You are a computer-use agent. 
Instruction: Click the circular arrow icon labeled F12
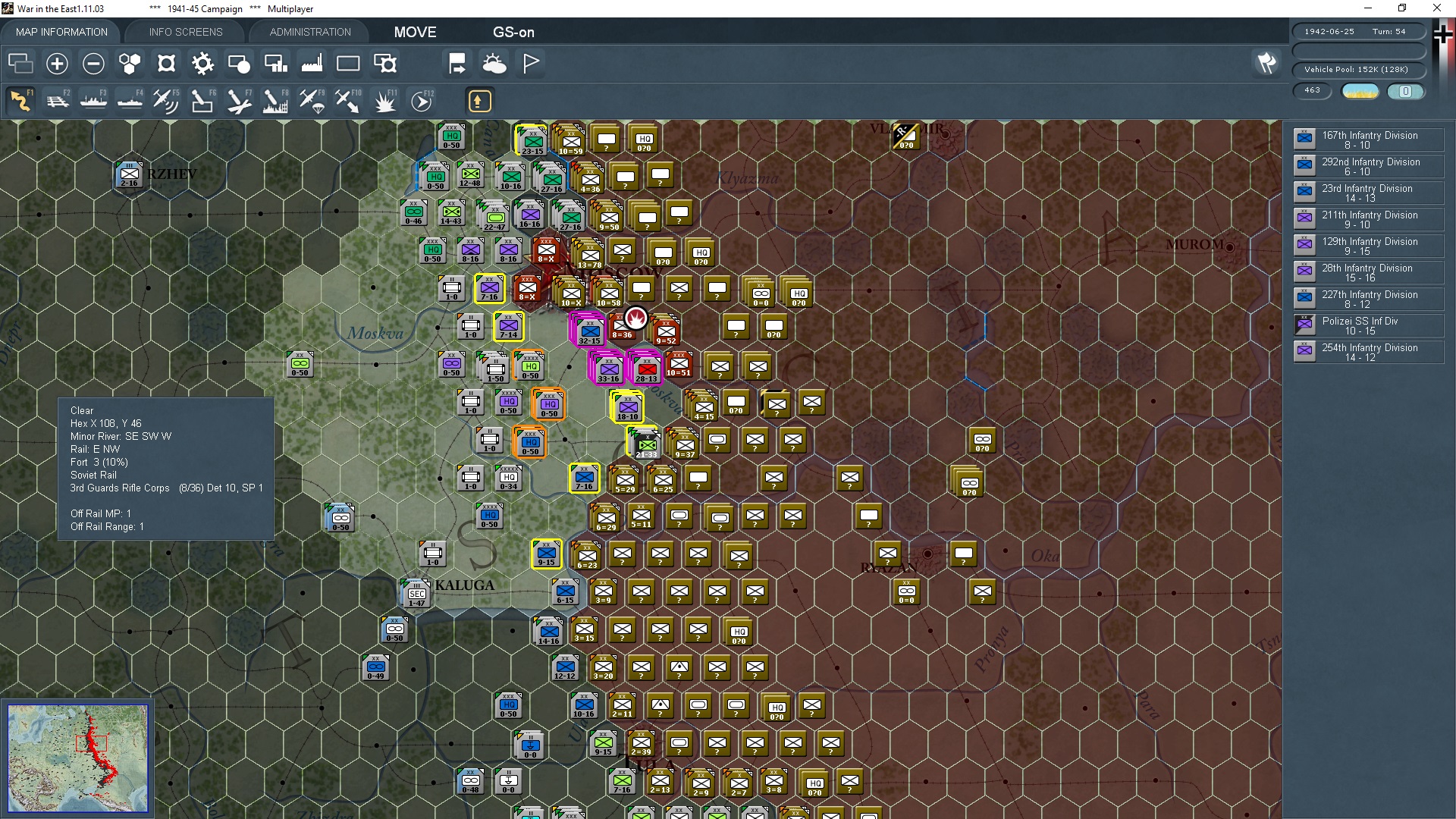point(422,101)
